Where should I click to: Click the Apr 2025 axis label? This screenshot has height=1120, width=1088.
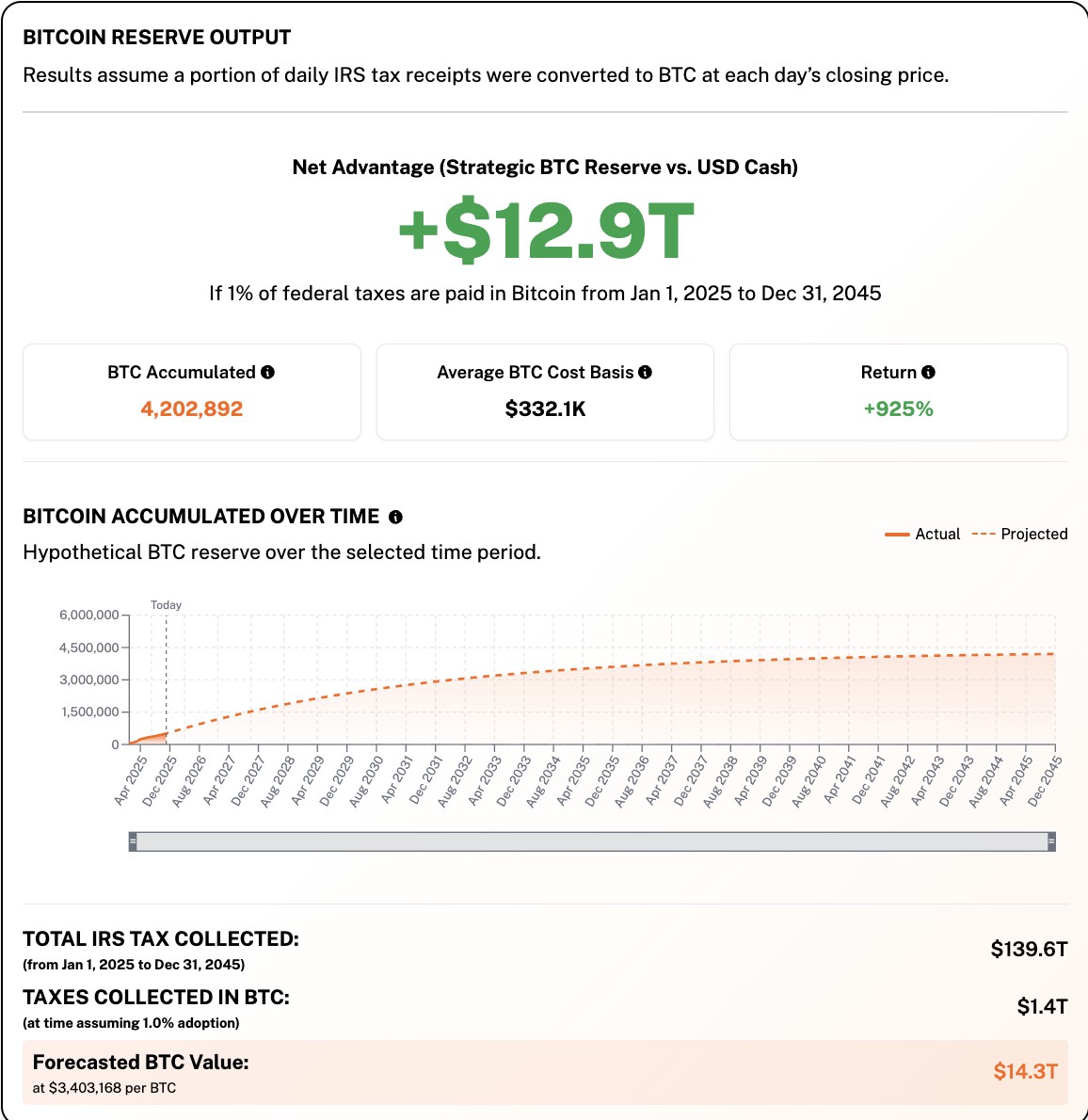tap(131, 782)
